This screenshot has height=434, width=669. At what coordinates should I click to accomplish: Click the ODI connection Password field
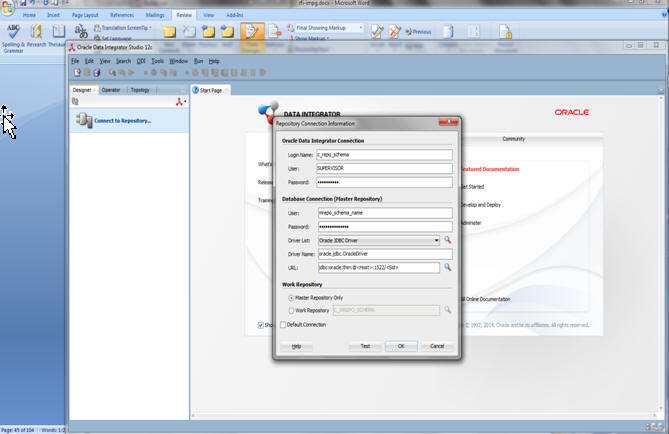384,182
